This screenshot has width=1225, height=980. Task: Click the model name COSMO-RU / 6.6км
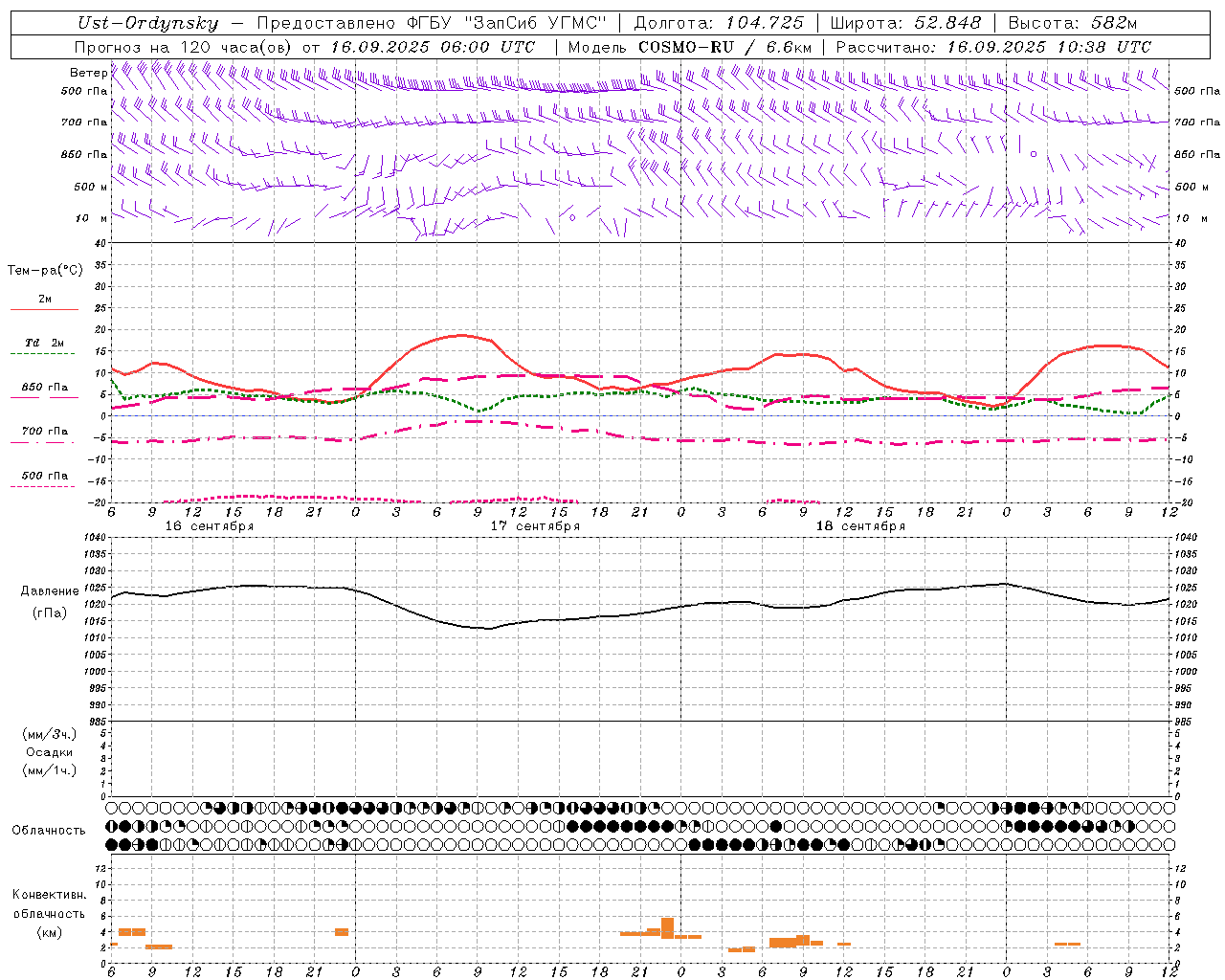(724, 47)
